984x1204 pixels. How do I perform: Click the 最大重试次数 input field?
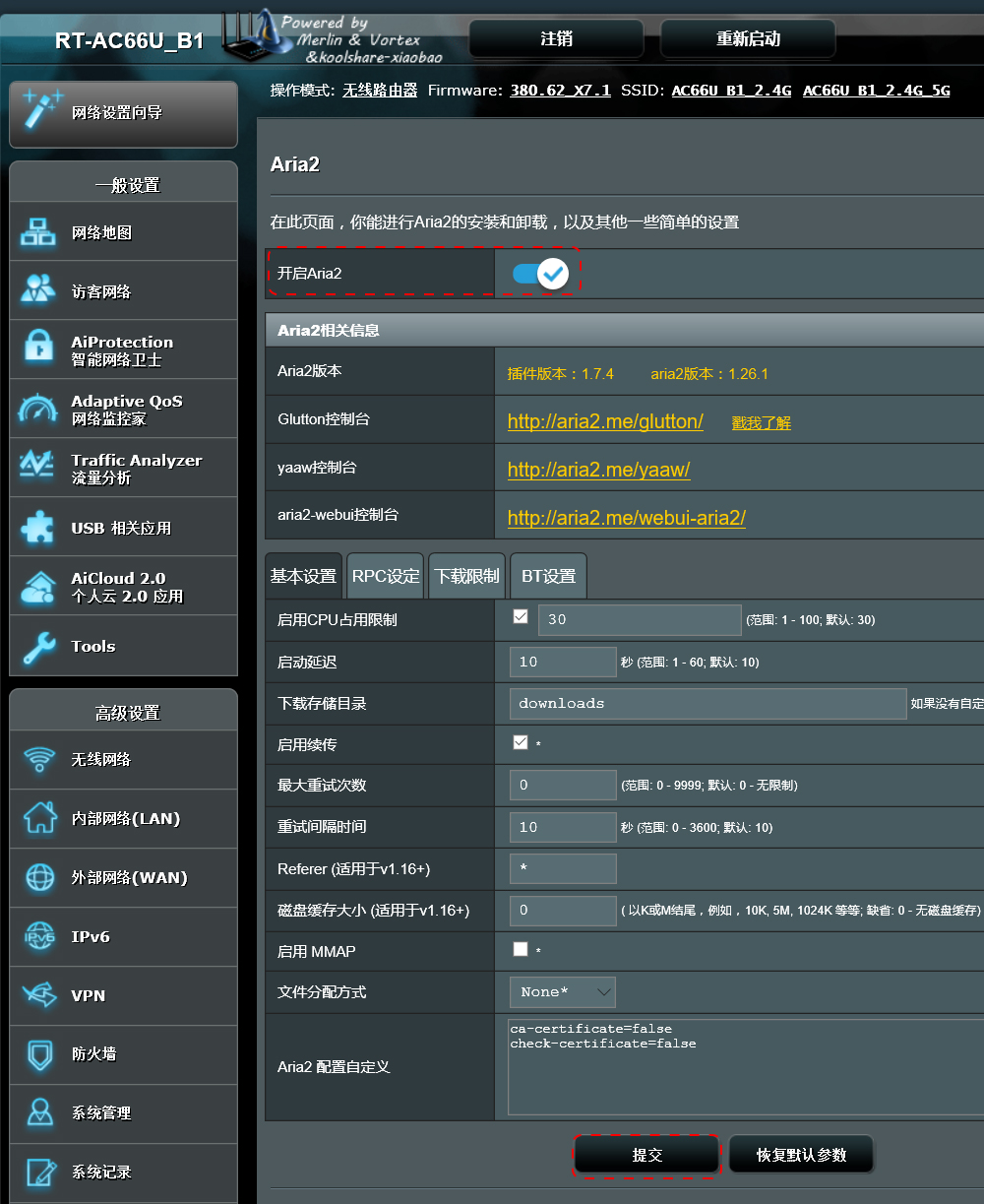coord(563,785)
